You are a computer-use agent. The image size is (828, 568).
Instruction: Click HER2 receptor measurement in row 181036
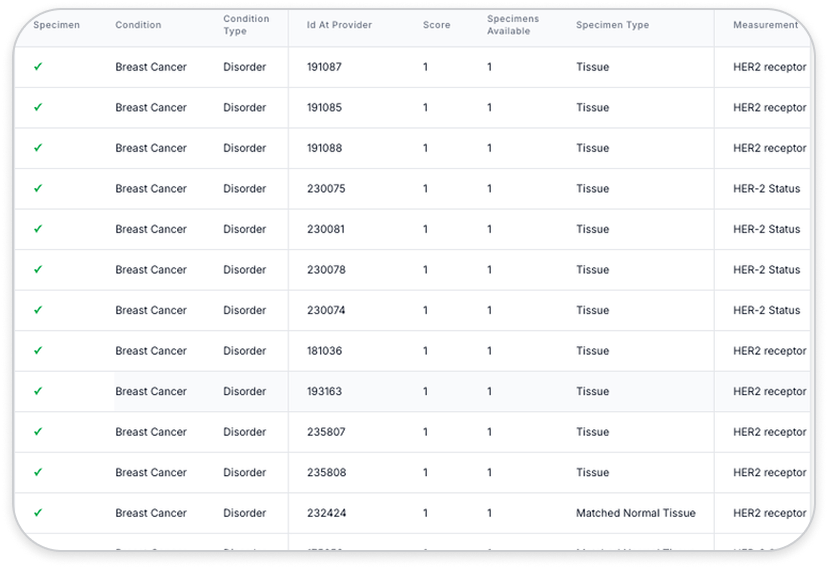769,351
